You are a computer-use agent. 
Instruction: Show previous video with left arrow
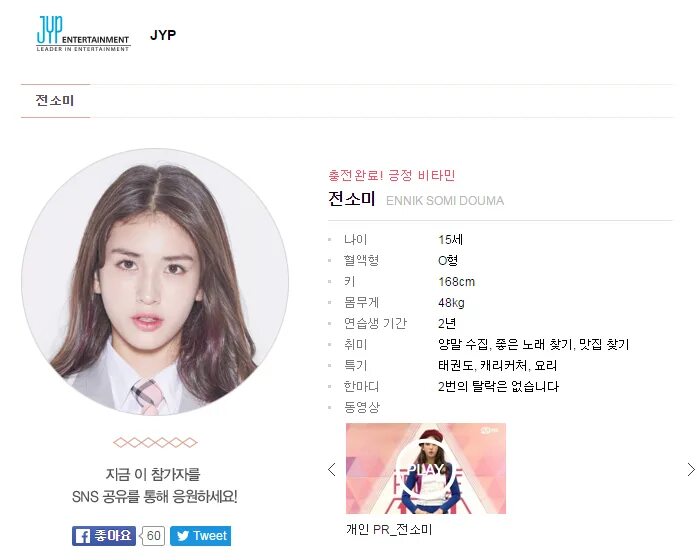(x=332, y=469)
